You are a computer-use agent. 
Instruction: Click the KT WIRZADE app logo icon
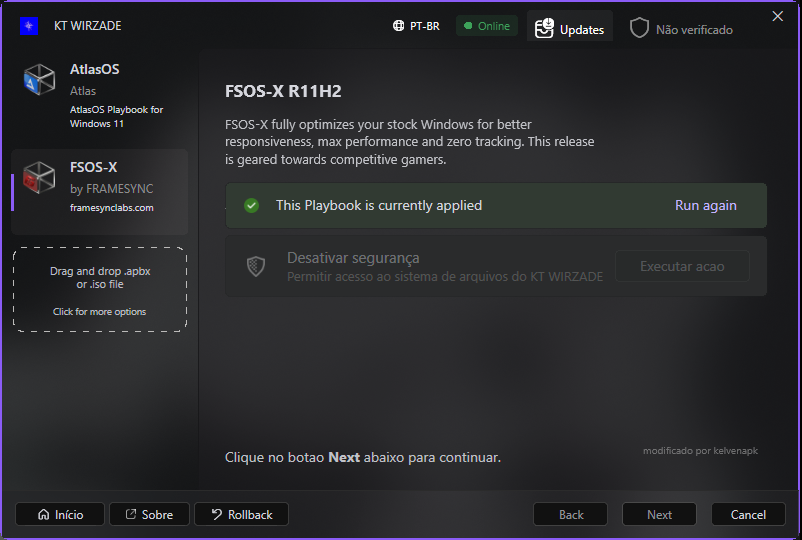[x=29, y=26]
